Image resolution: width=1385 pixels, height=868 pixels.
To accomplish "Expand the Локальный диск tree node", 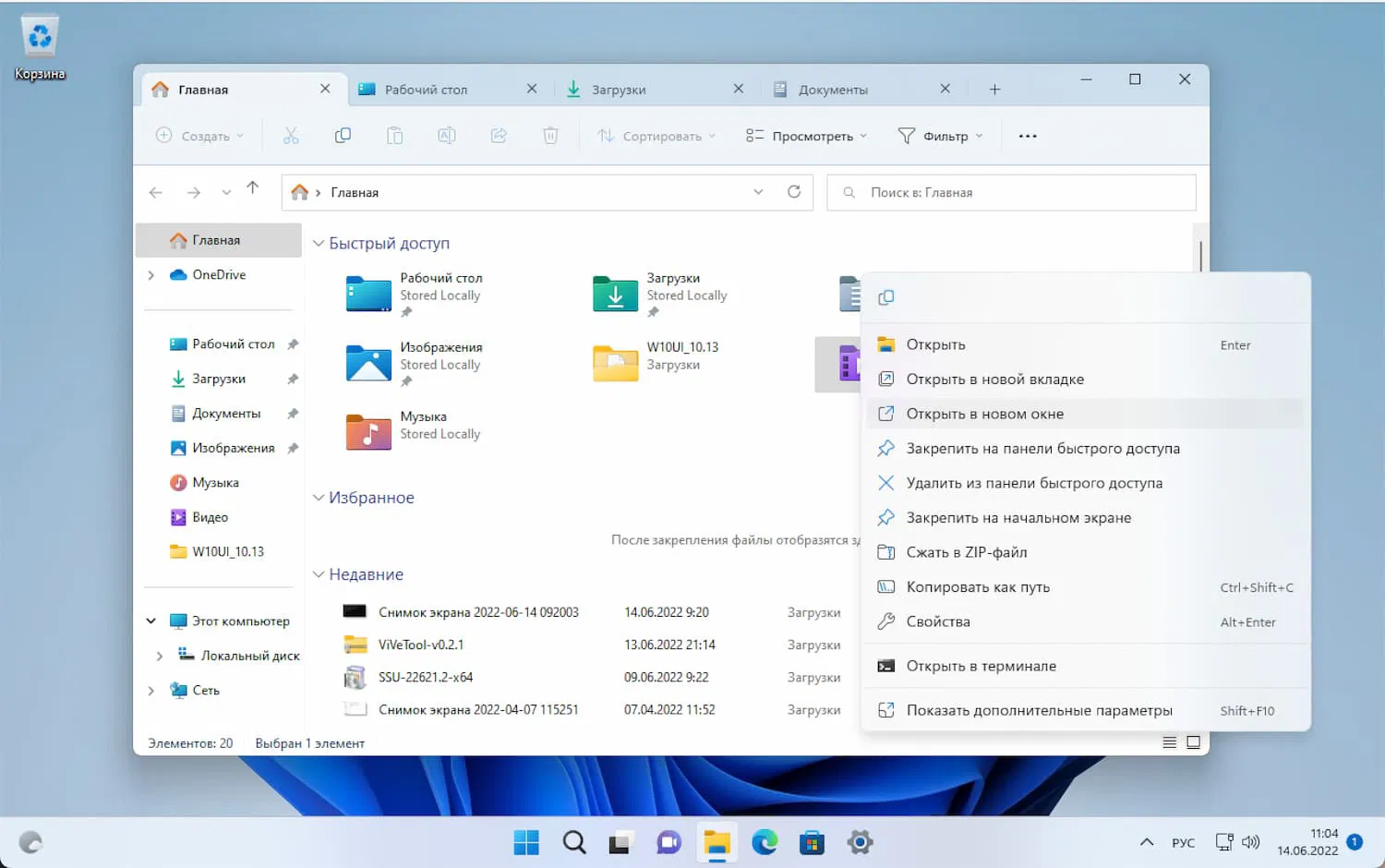I will [x=159, y=656].
